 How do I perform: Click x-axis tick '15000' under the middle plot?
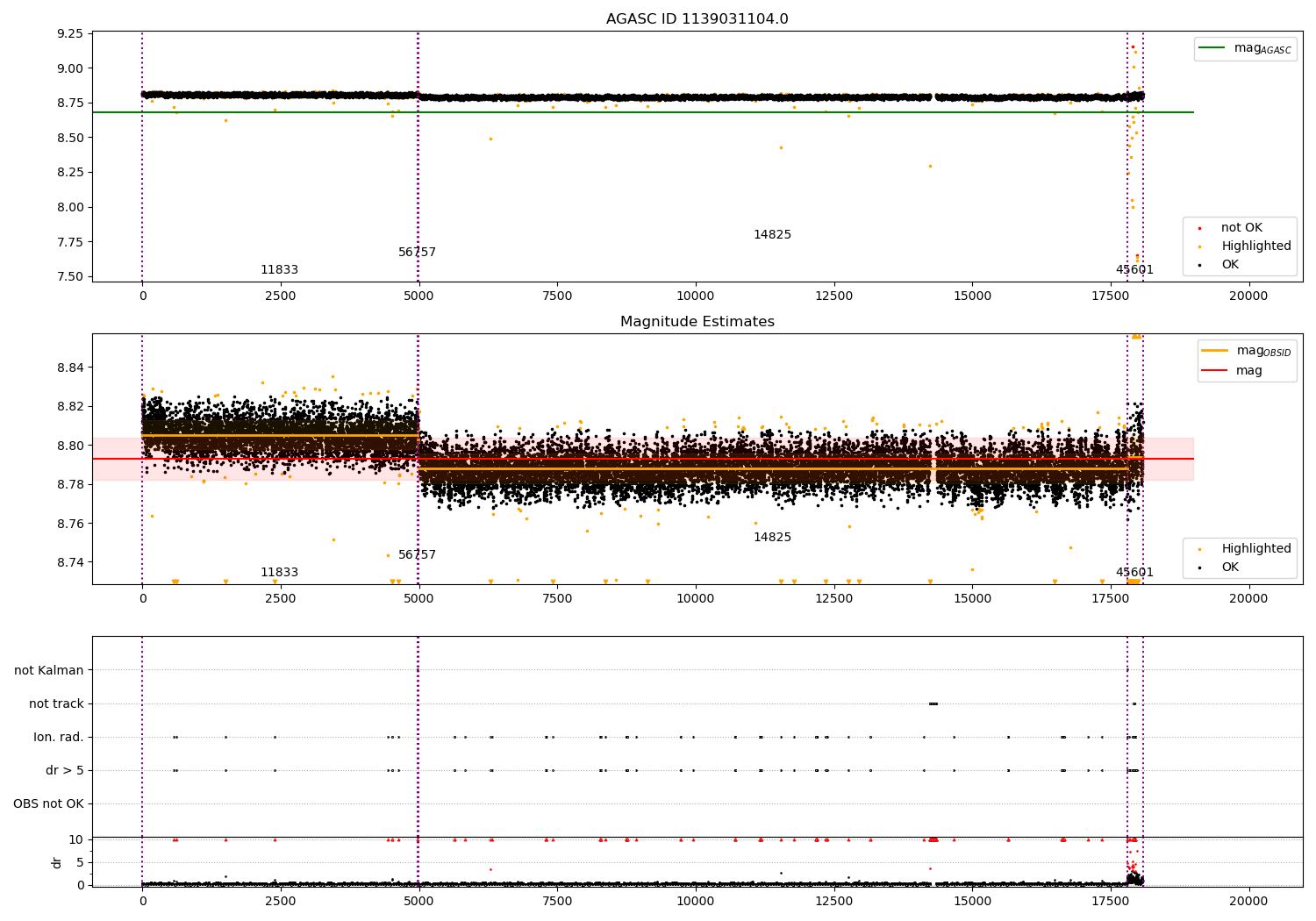click(x=971, y=599)
